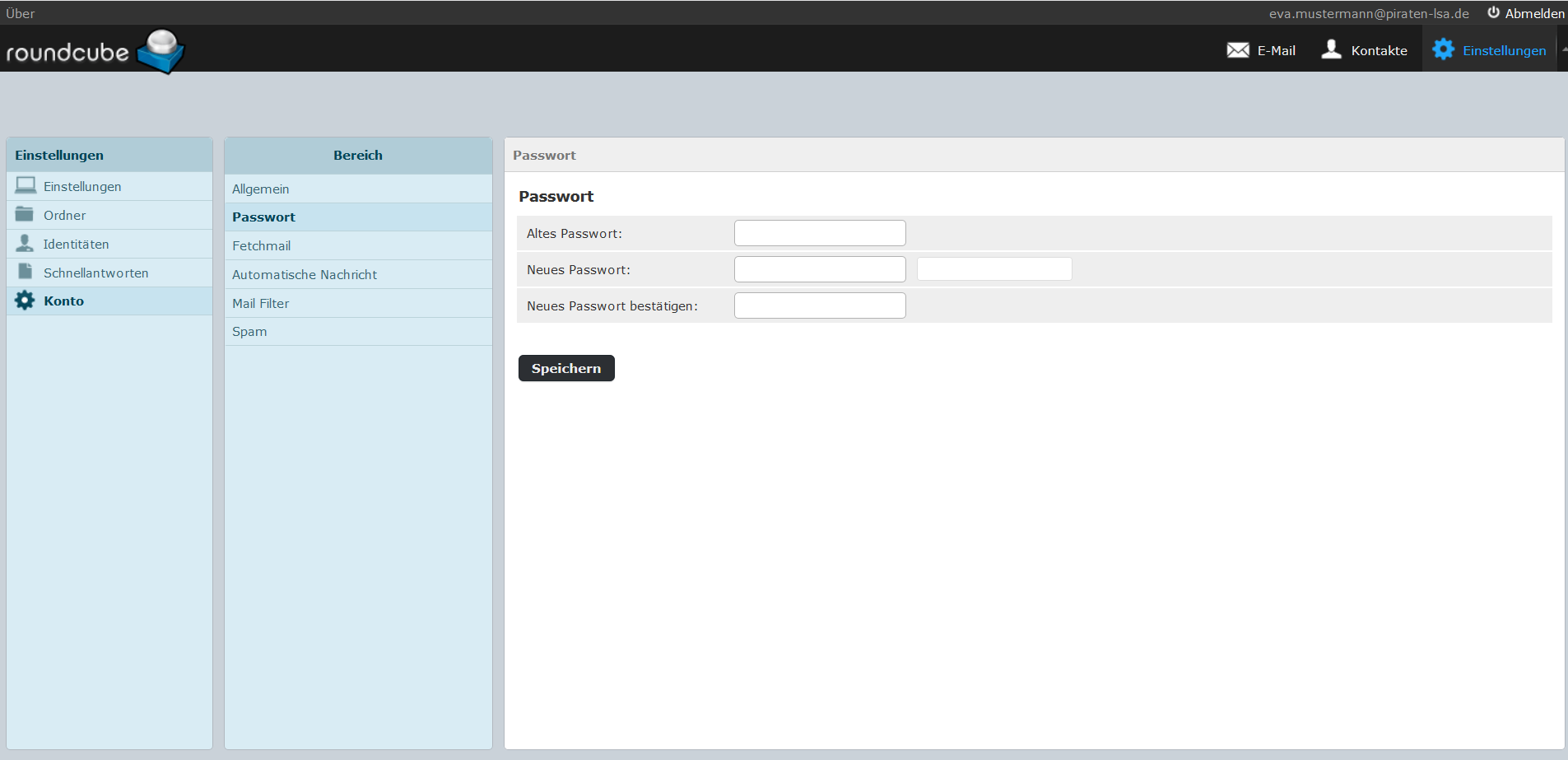Click the Ordner folder icon
The image size is (1568, 760).
[x=25, y=215]
